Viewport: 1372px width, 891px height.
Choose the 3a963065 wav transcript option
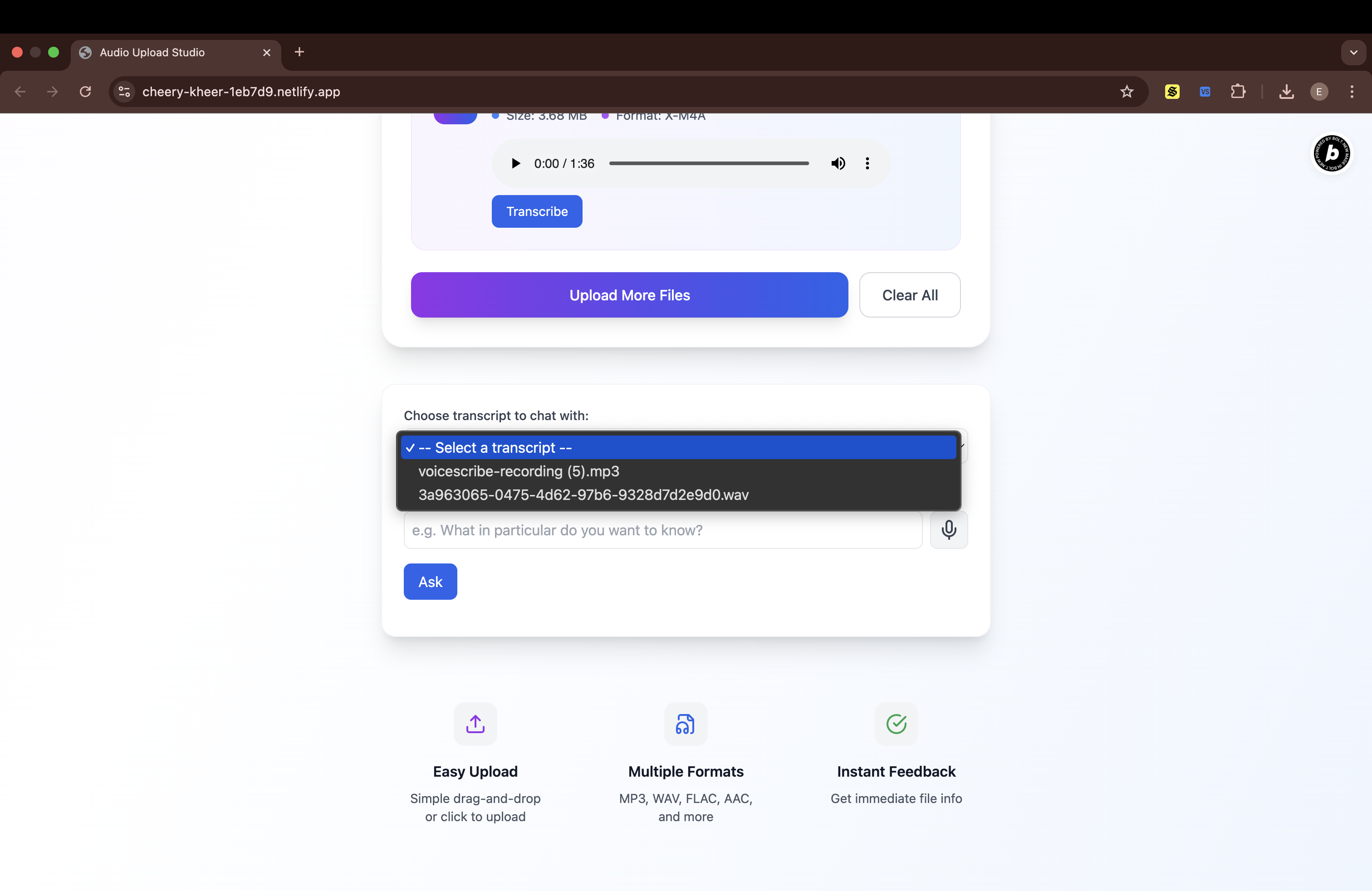click(x=583, y=495)
